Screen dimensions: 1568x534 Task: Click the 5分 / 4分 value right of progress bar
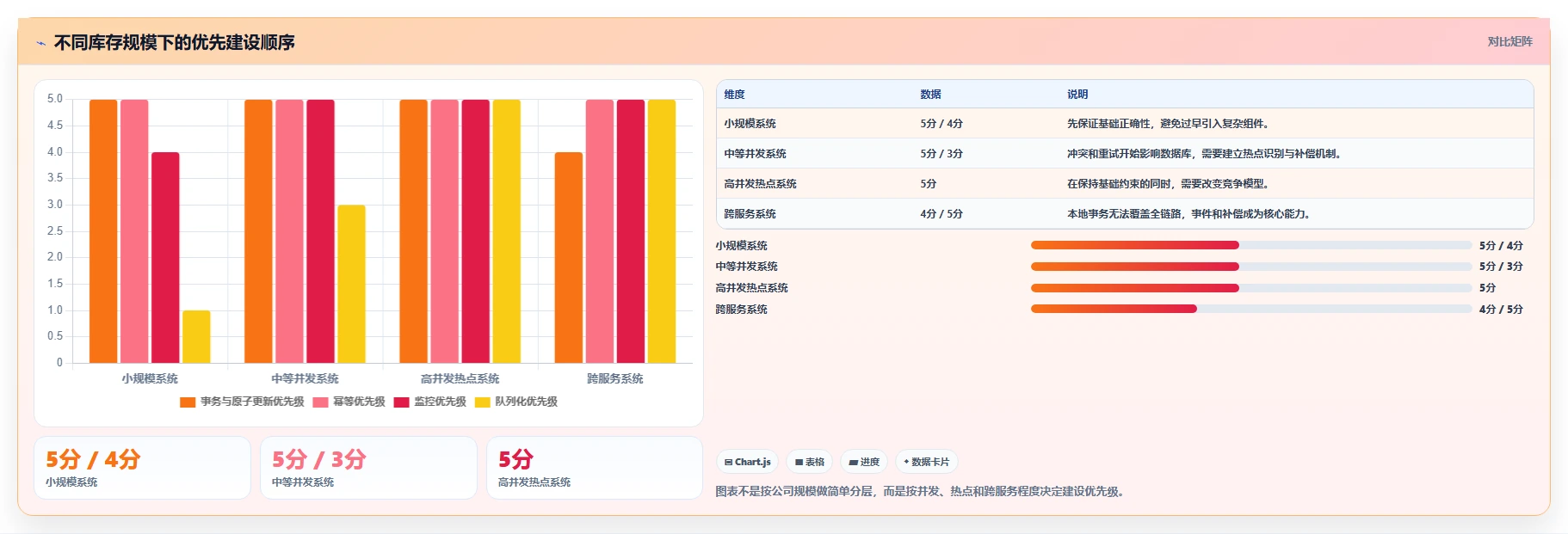coord(1501,246)
